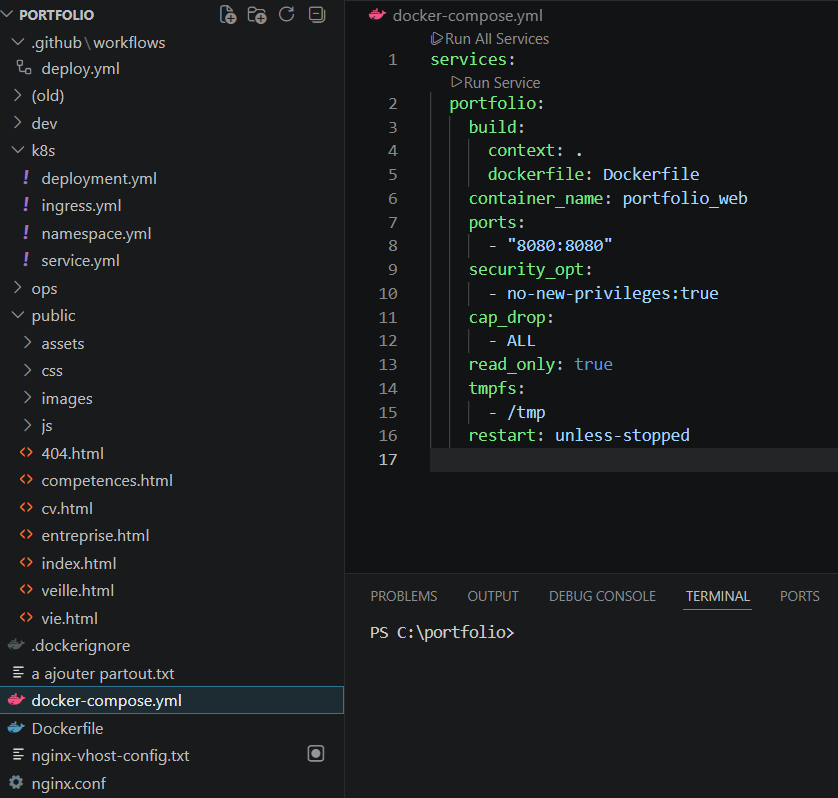
Task: Open deployment.yml in k8s
Action: [99, 179]
